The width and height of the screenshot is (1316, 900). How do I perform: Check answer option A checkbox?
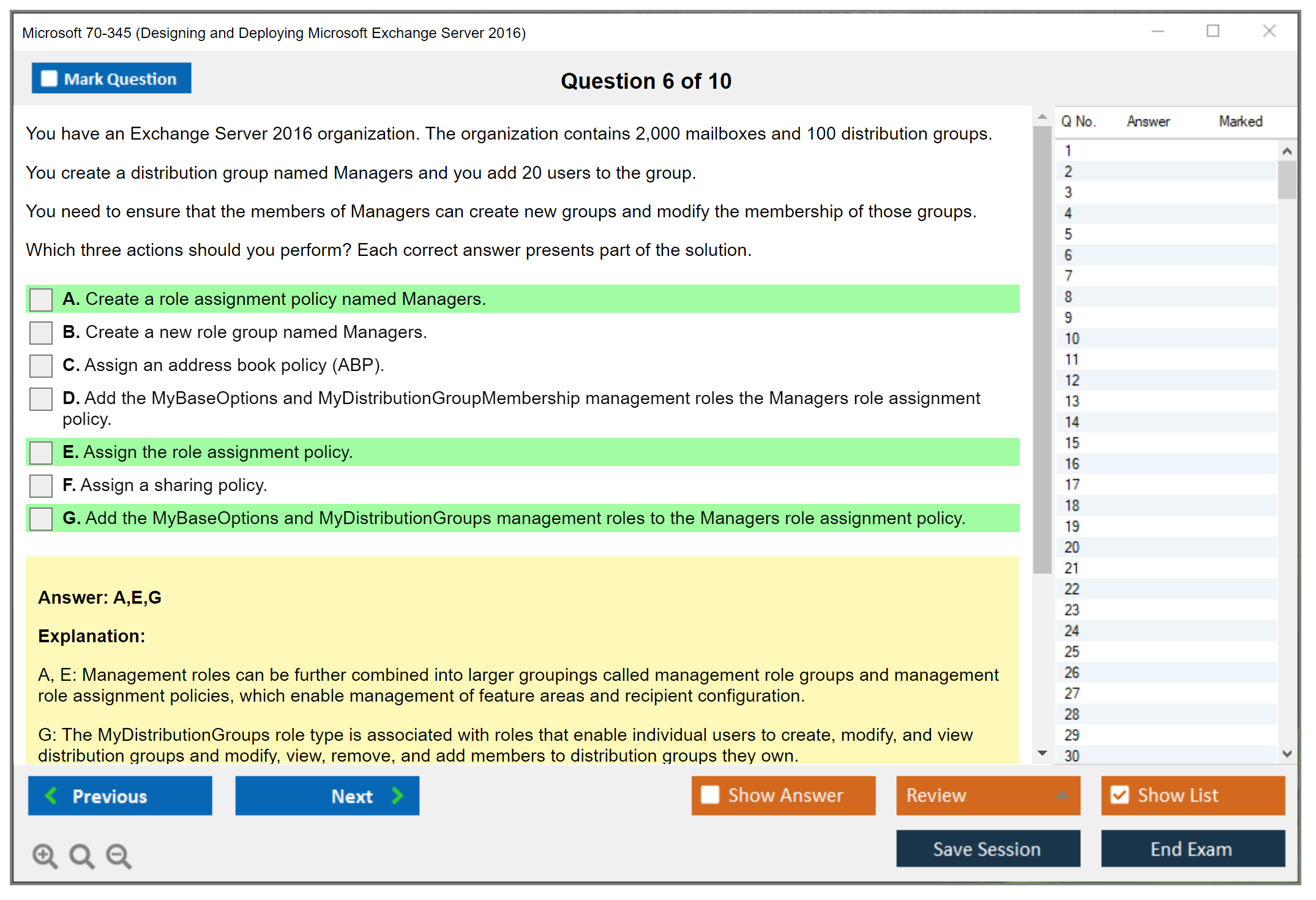point(41,300)
